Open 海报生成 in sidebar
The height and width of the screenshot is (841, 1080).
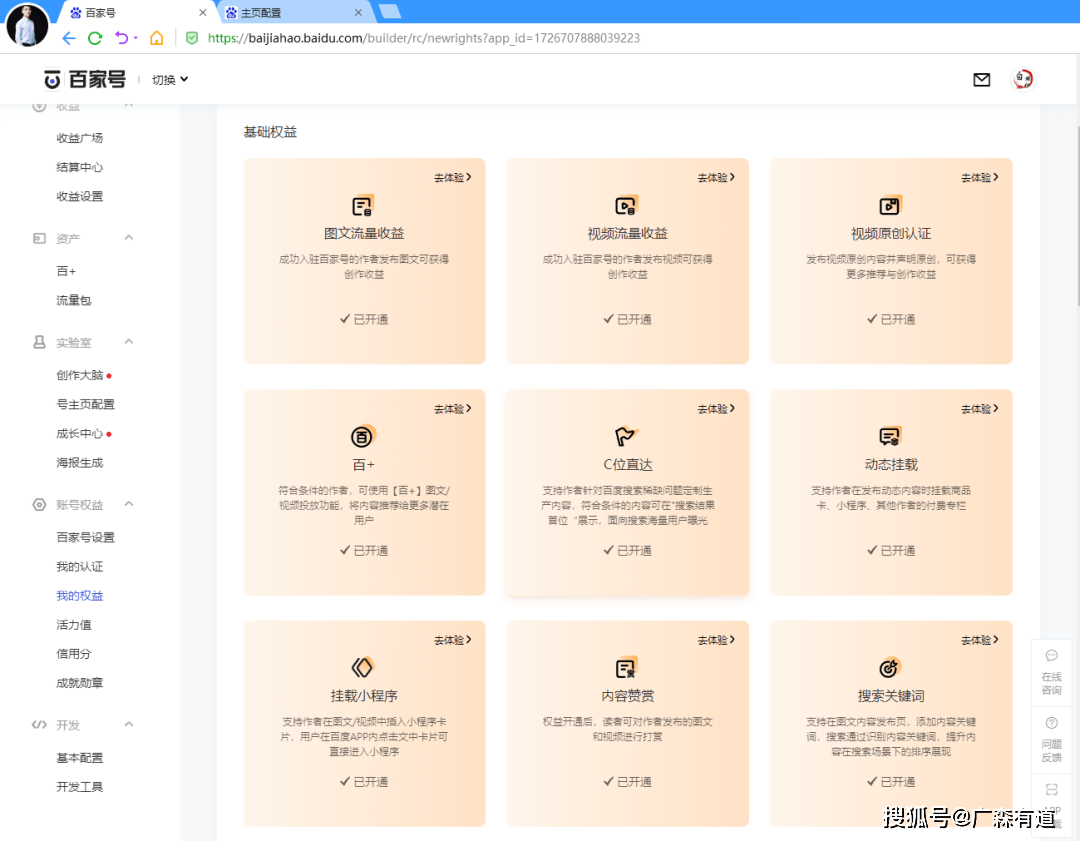coord(80,463)
